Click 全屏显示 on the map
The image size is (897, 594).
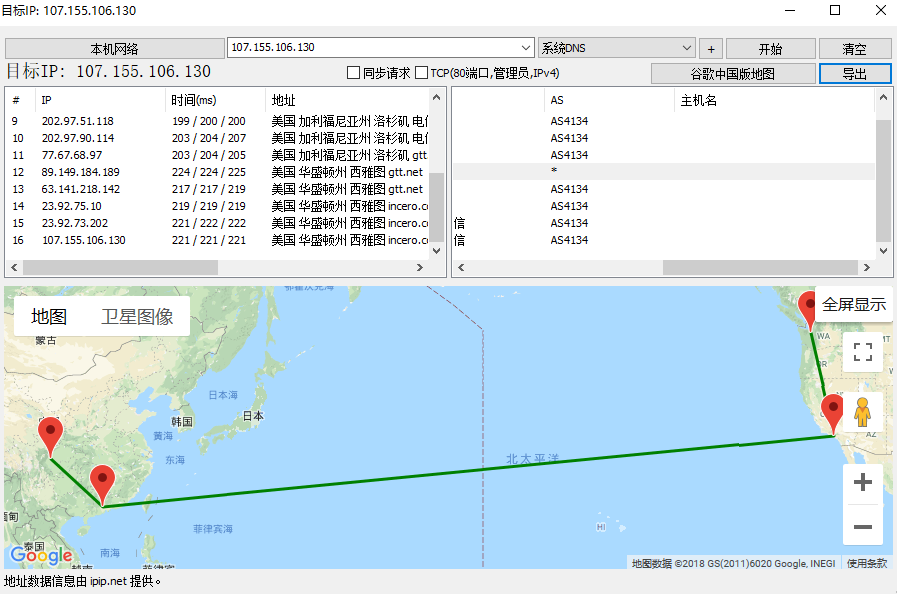tap(854, 304)
